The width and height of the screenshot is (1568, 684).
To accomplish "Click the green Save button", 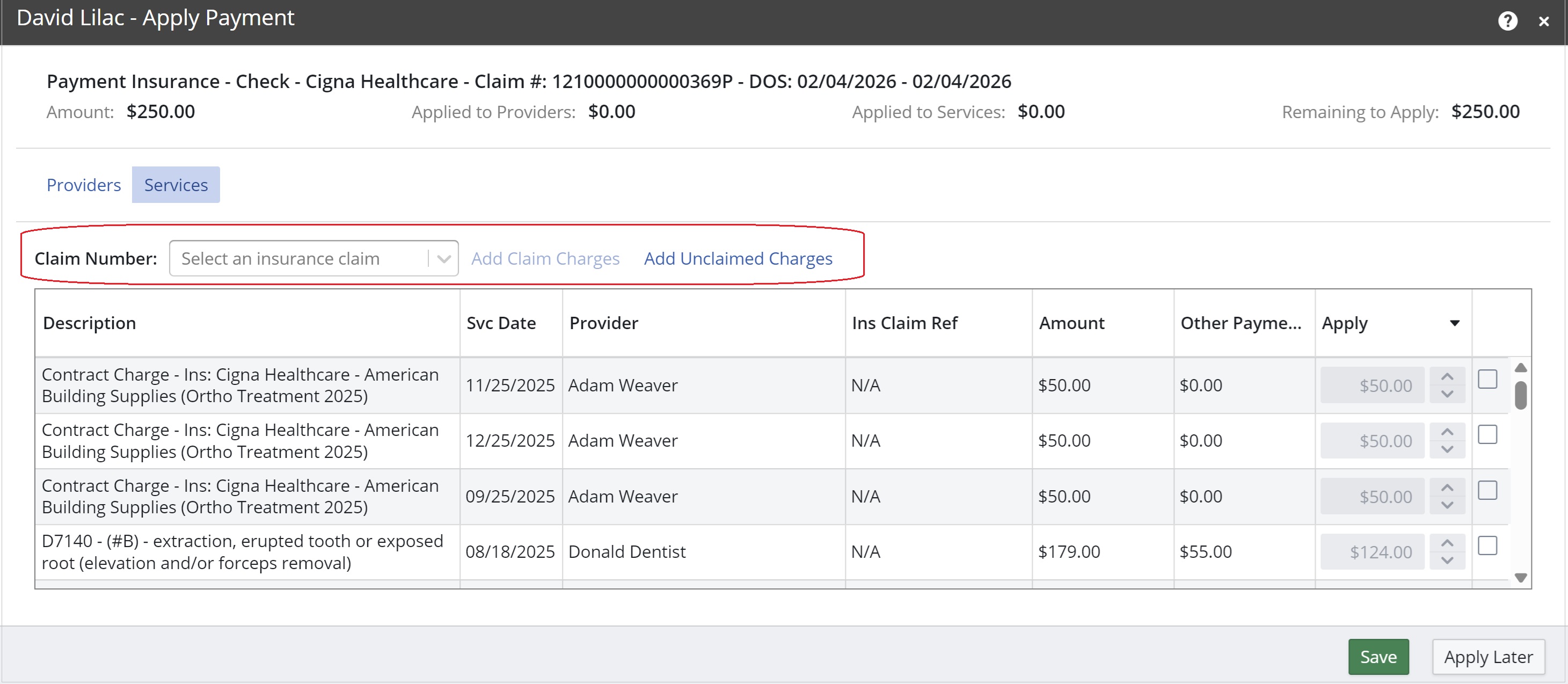I will 1378,657.
